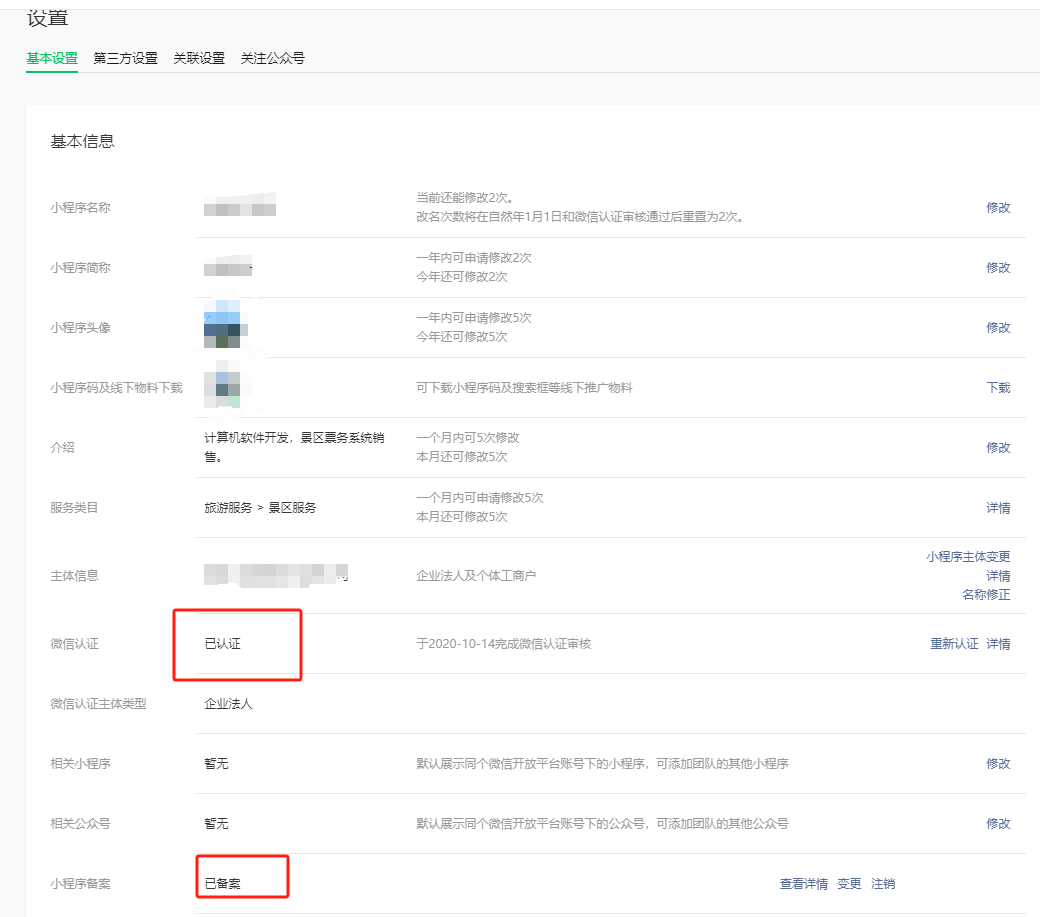Switch to the 第三方设置 tab

125,58
